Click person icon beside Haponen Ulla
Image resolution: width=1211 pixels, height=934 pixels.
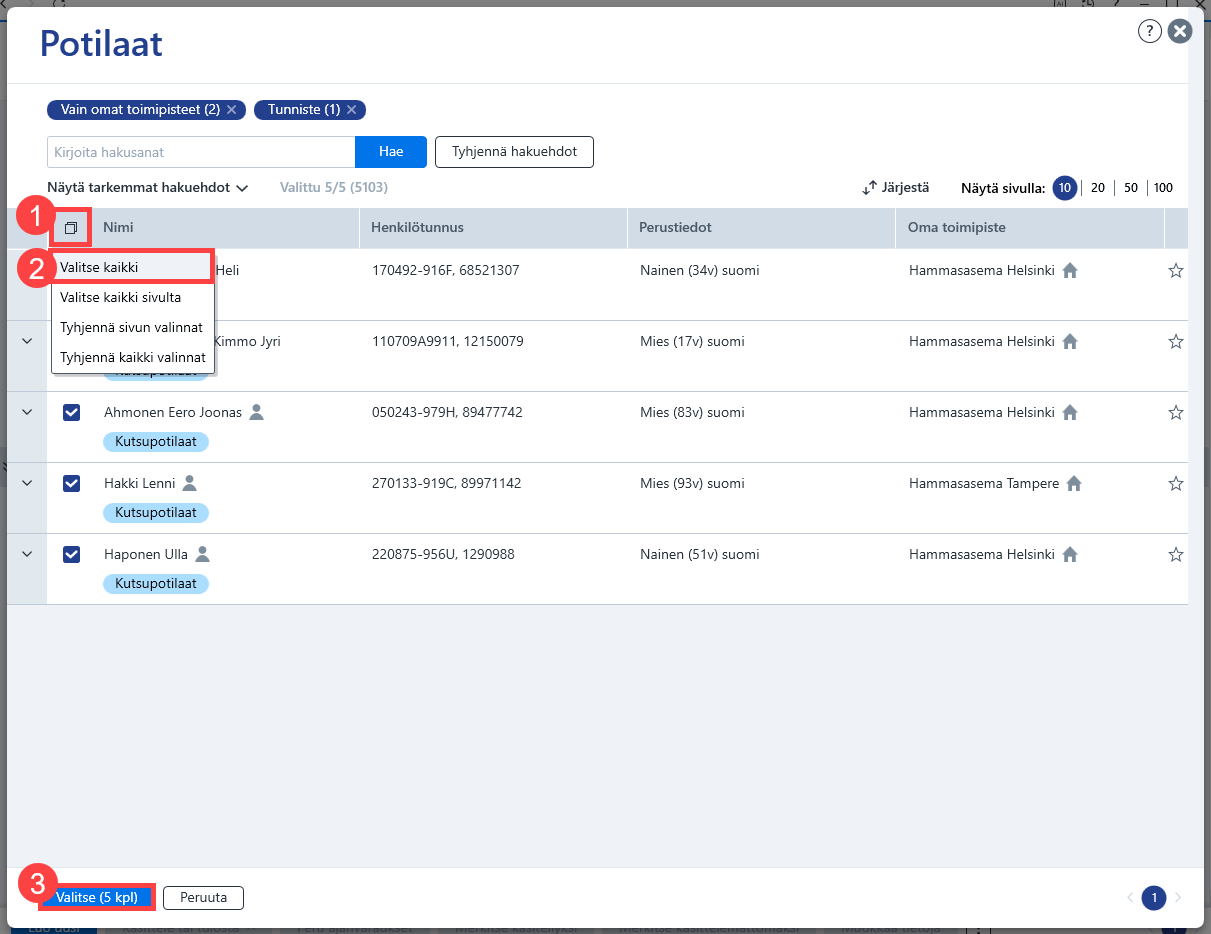point(203,554)
